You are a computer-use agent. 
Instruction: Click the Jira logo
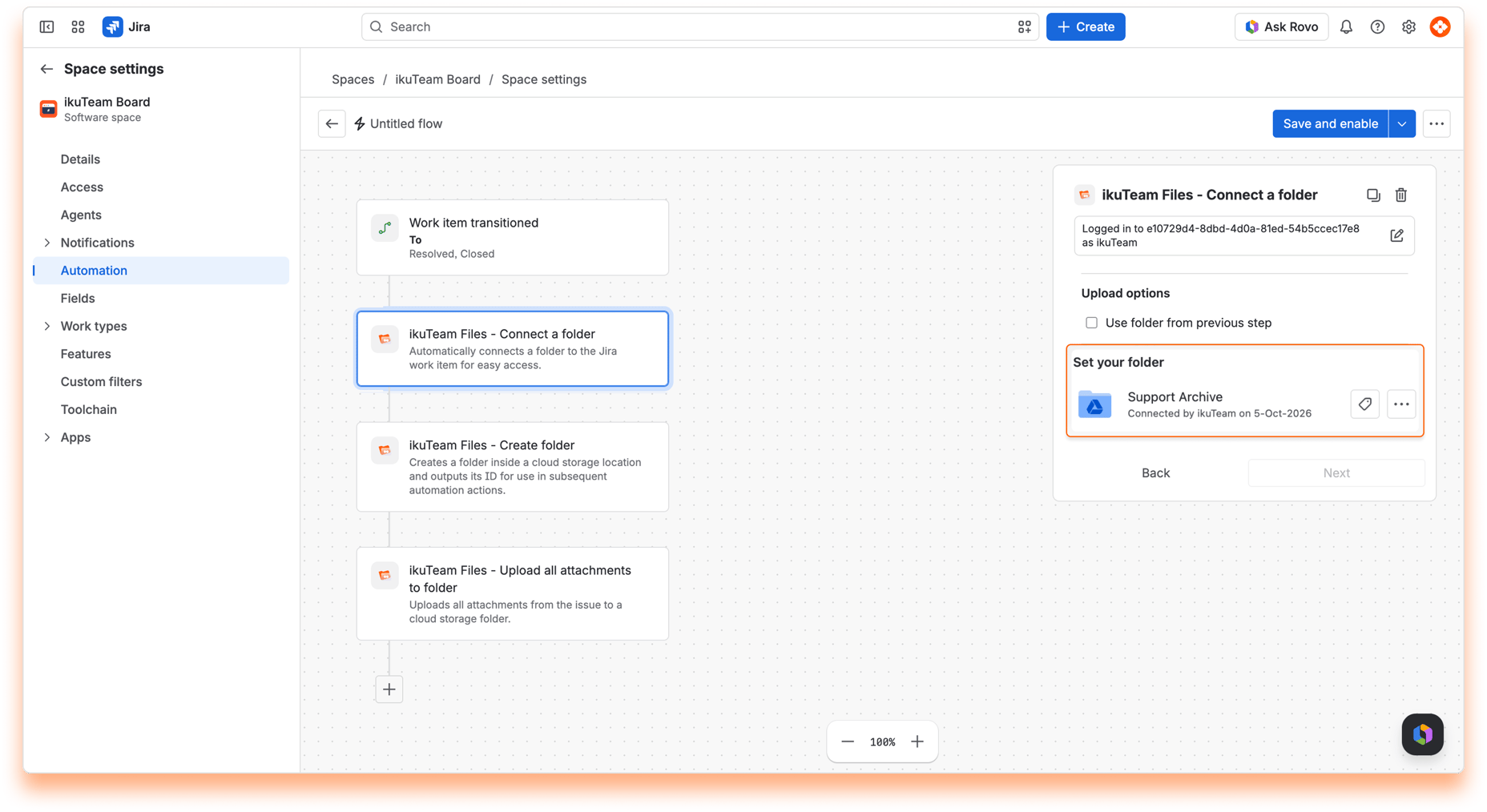[127, 26]
